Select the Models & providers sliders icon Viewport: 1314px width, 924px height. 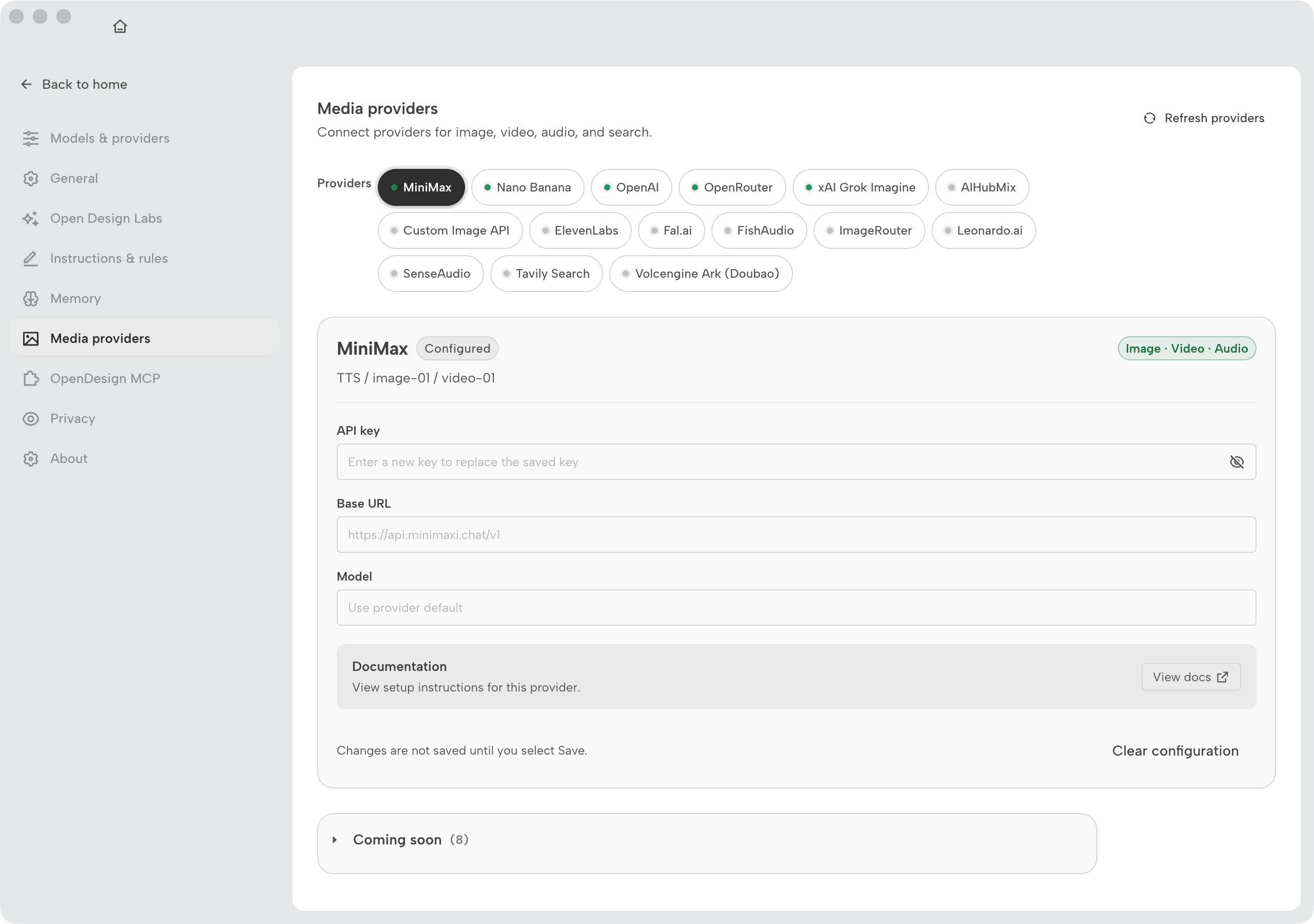31,138
